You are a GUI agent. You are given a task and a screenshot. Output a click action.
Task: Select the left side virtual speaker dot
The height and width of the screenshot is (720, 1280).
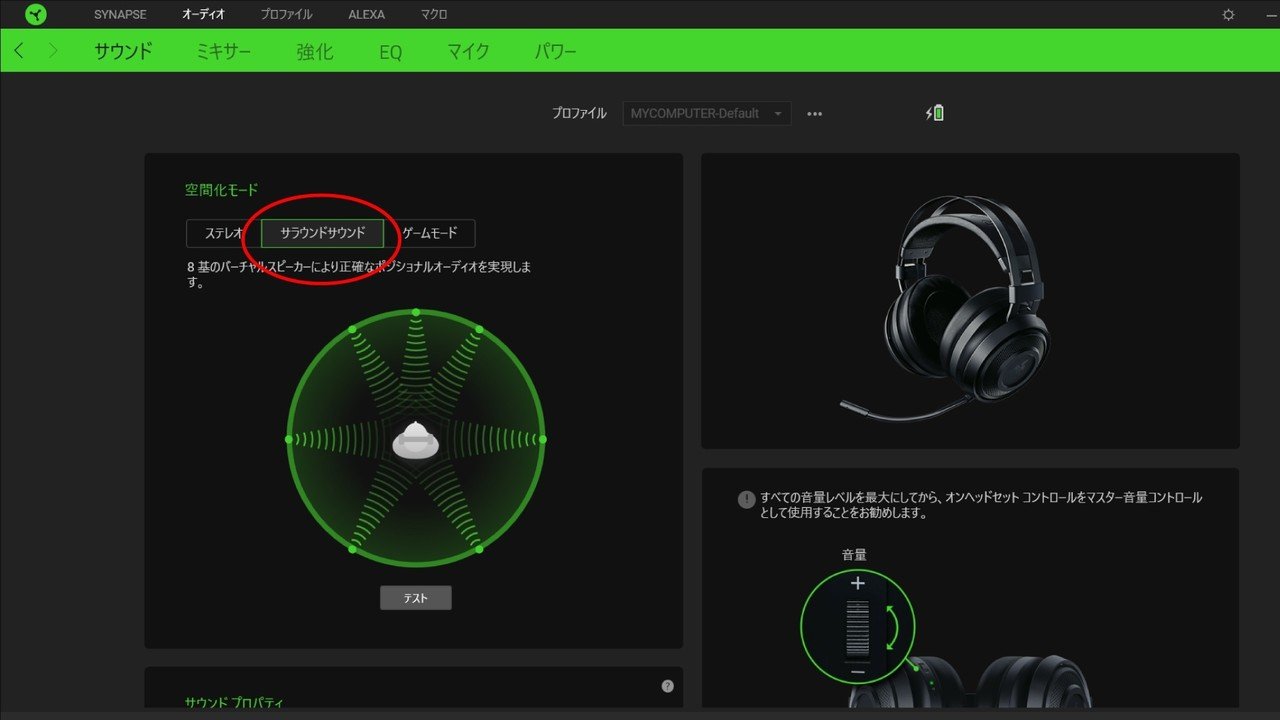(289, 439)
